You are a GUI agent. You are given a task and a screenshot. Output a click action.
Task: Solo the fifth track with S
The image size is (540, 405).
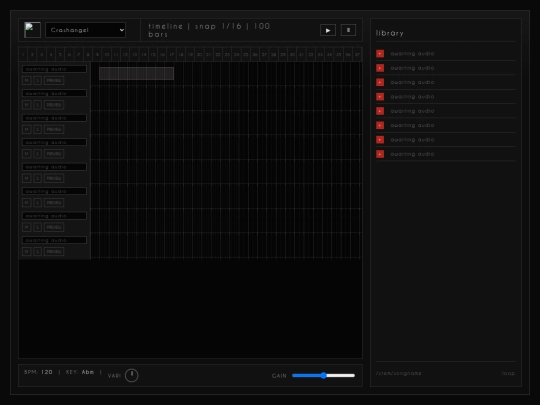38,178
